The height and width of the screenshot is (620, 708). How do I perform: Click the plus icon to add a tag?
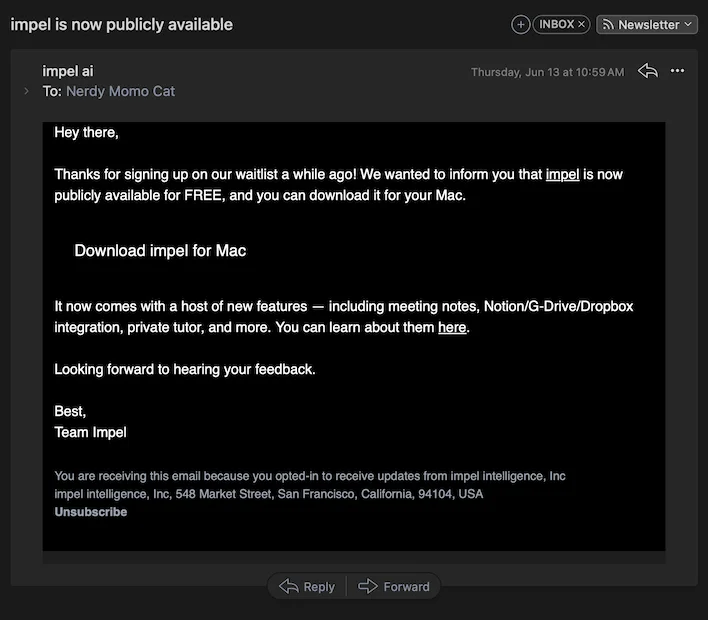pyautogui.click(x=520, y=25)
